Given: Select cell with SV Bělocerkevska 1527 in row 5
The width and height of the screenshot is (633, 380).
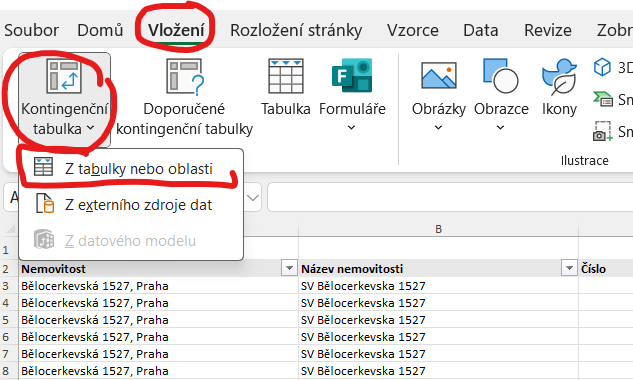Looking at the screenshot, I should [x=438, y=320].
